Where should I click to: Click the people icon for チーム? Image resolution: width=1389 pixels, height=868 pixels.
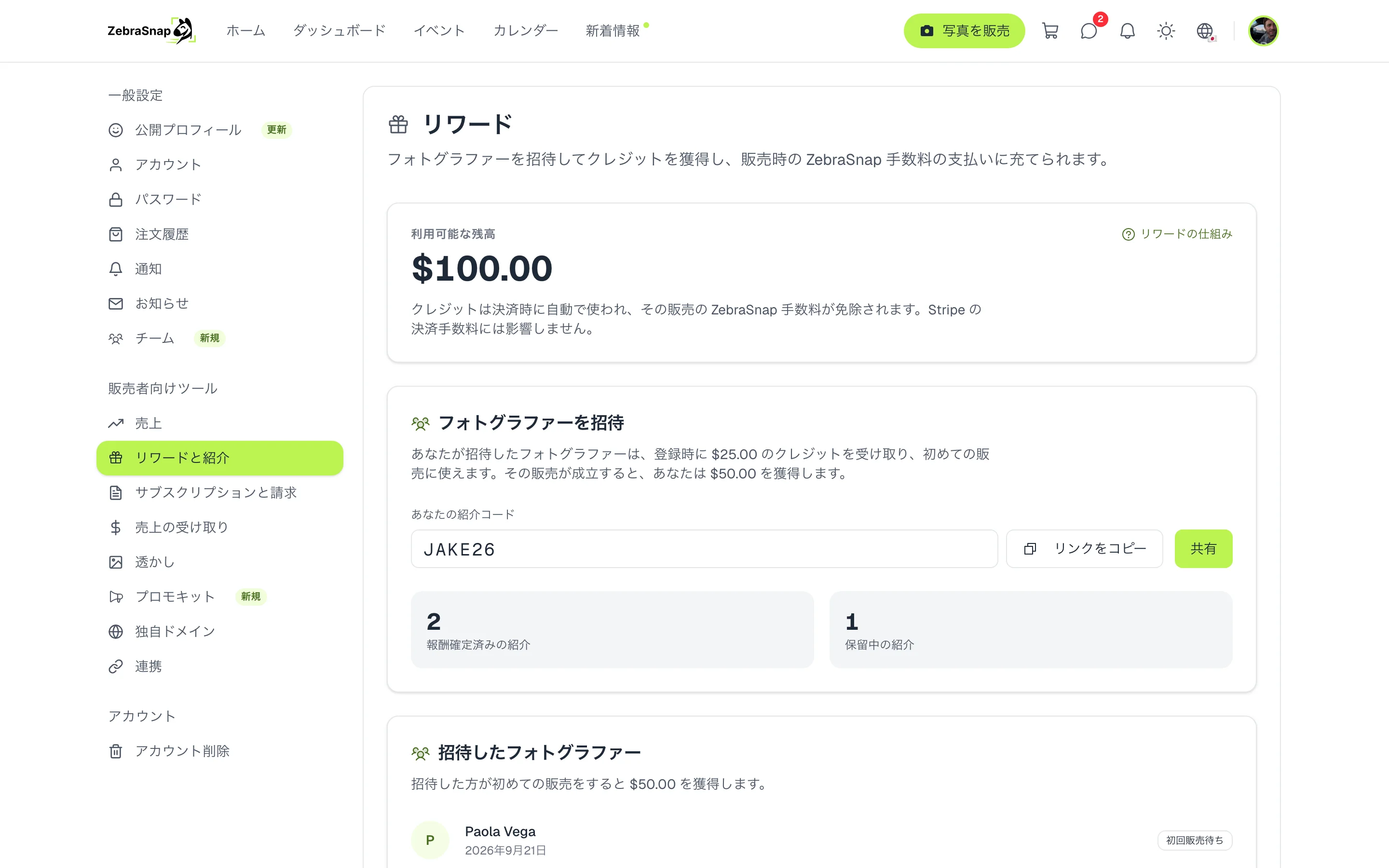point(116,339)
